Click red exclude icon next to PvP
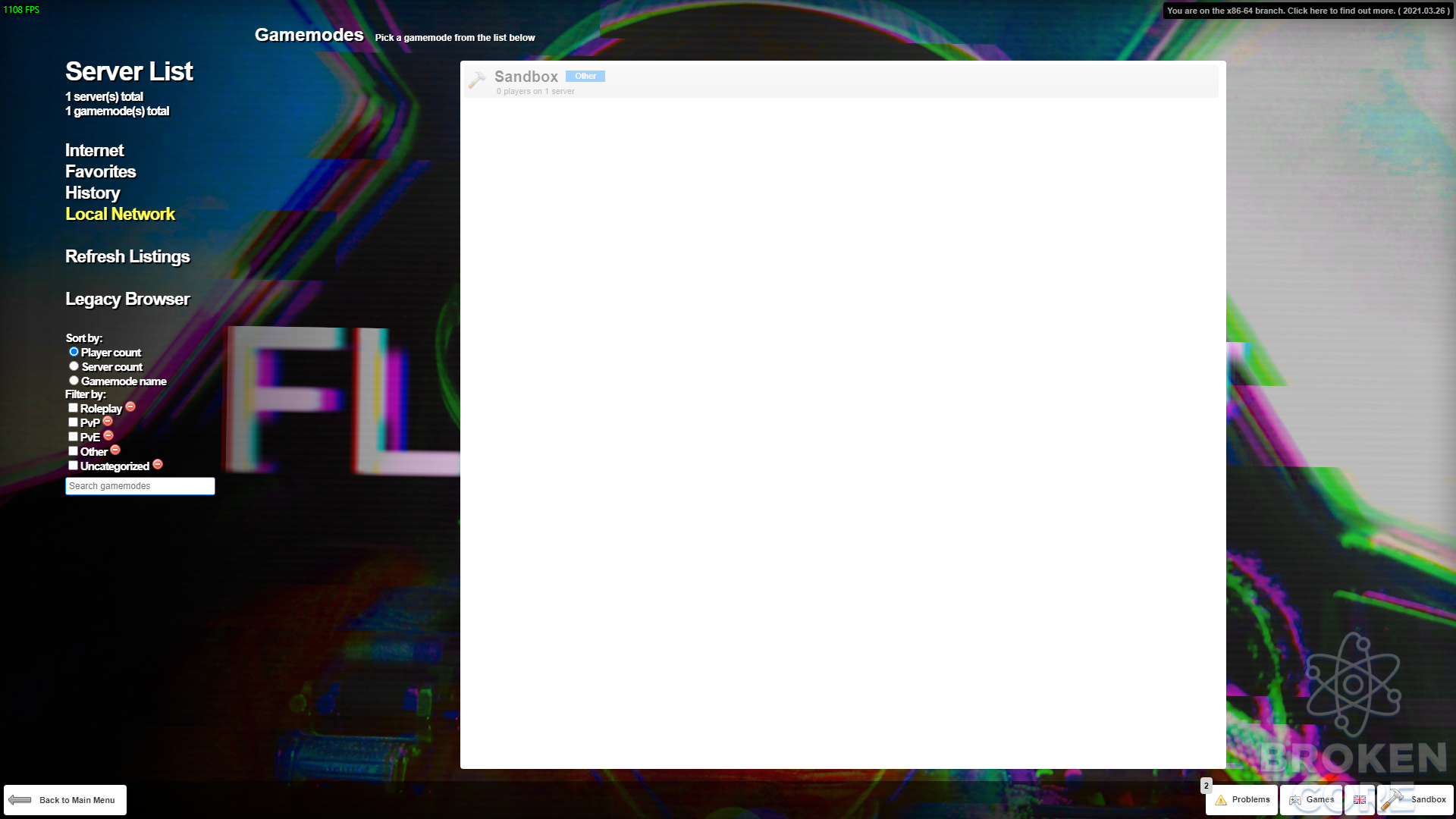The image size is (1456, 819). 108,421
